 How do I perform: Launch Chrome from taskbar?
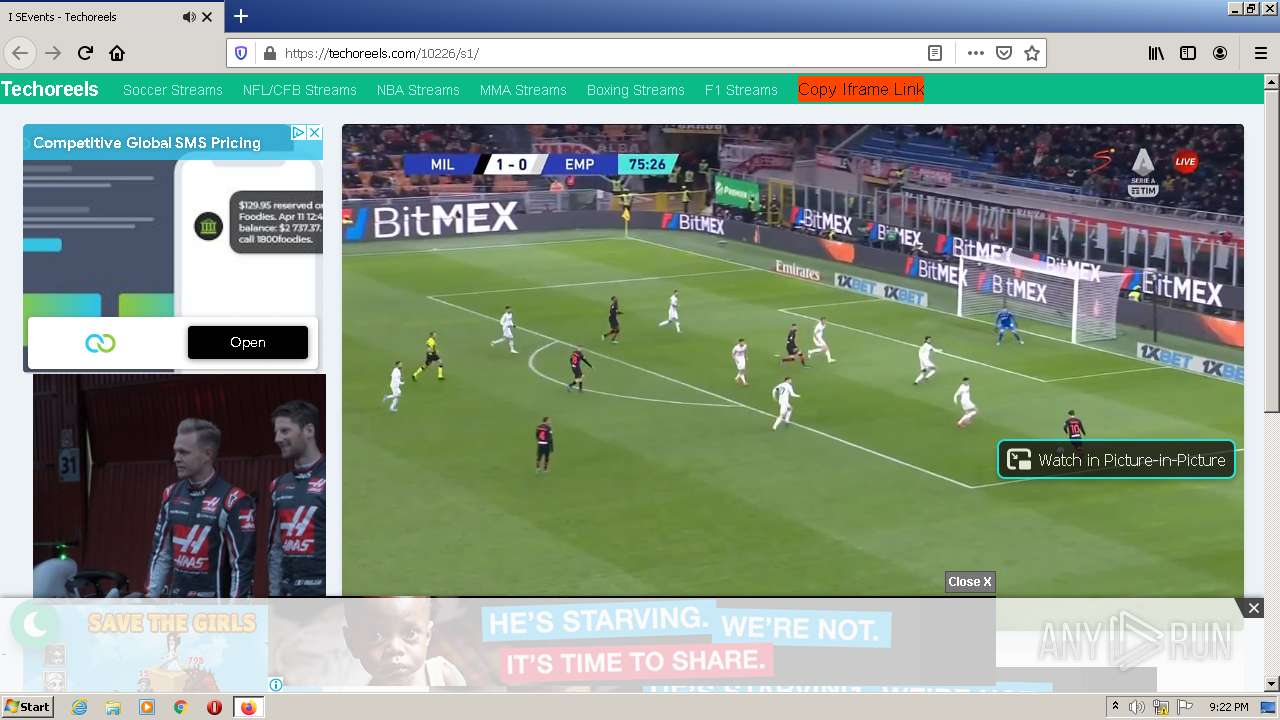(x=181, y=707)
